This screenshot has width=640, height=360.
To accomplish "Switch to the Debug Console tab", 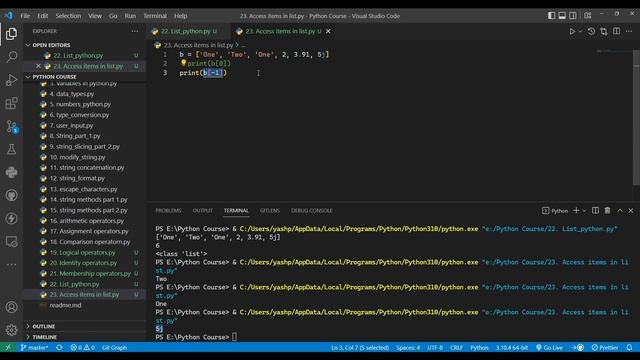I will point(311,211).
